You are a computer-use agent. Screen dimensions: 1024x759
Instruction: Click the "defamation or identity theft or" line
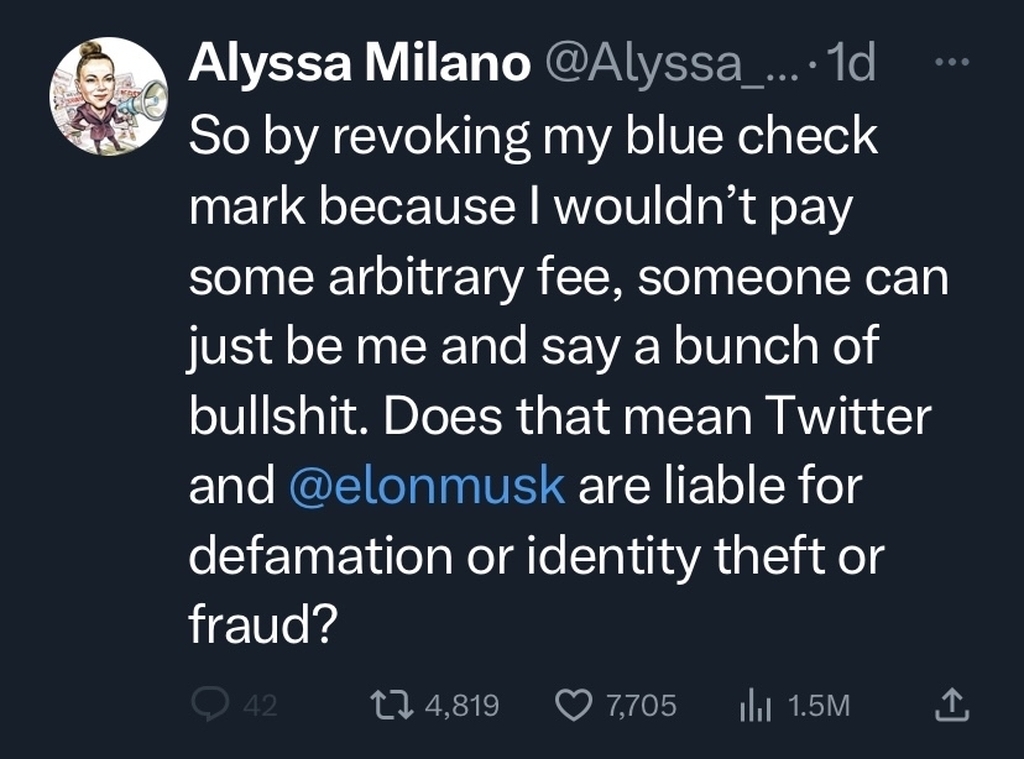[537, 555]
